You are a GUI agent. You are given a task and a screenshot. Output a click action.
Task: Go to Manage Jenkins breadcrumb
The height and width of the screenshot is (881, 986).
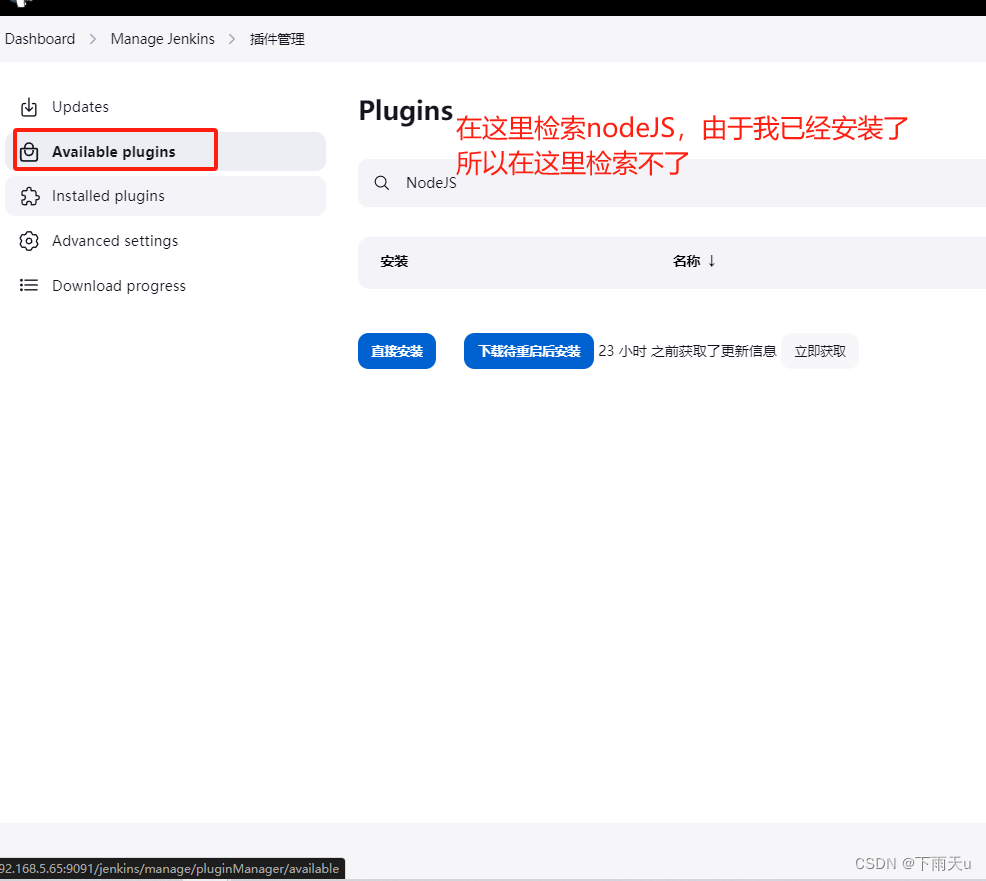click(x=162, y=39)
